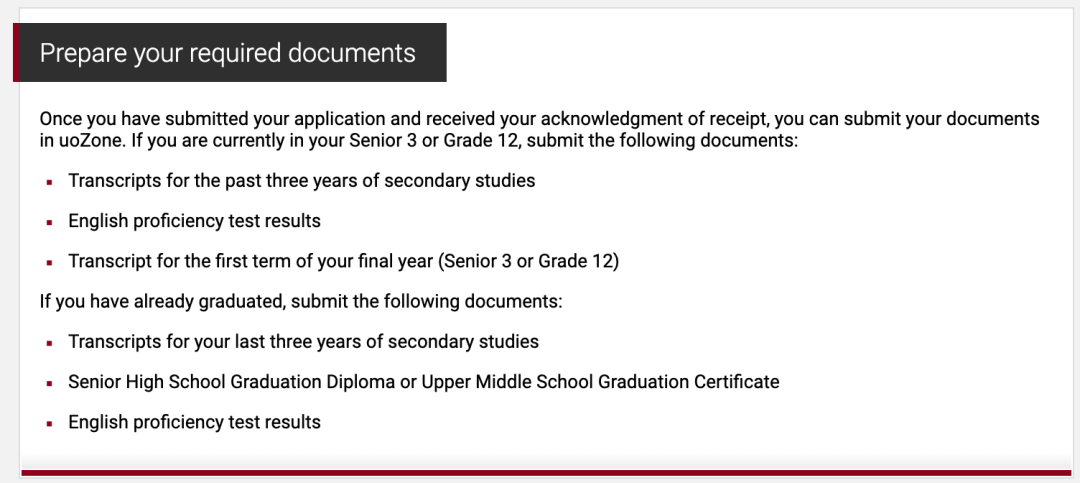Click "Transcript for the first term" list item
Image resolution: width=1080 pixels, height=483 pixels.
point(343,261)
